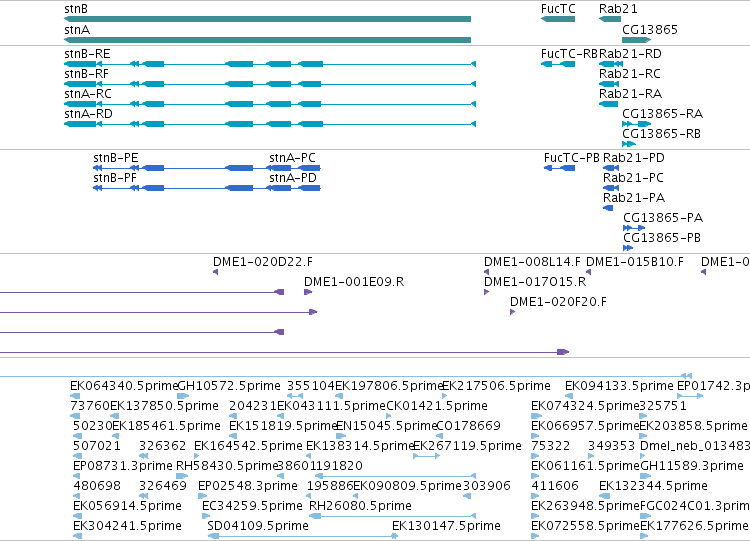Select EST GH10572.5prime

183,396
